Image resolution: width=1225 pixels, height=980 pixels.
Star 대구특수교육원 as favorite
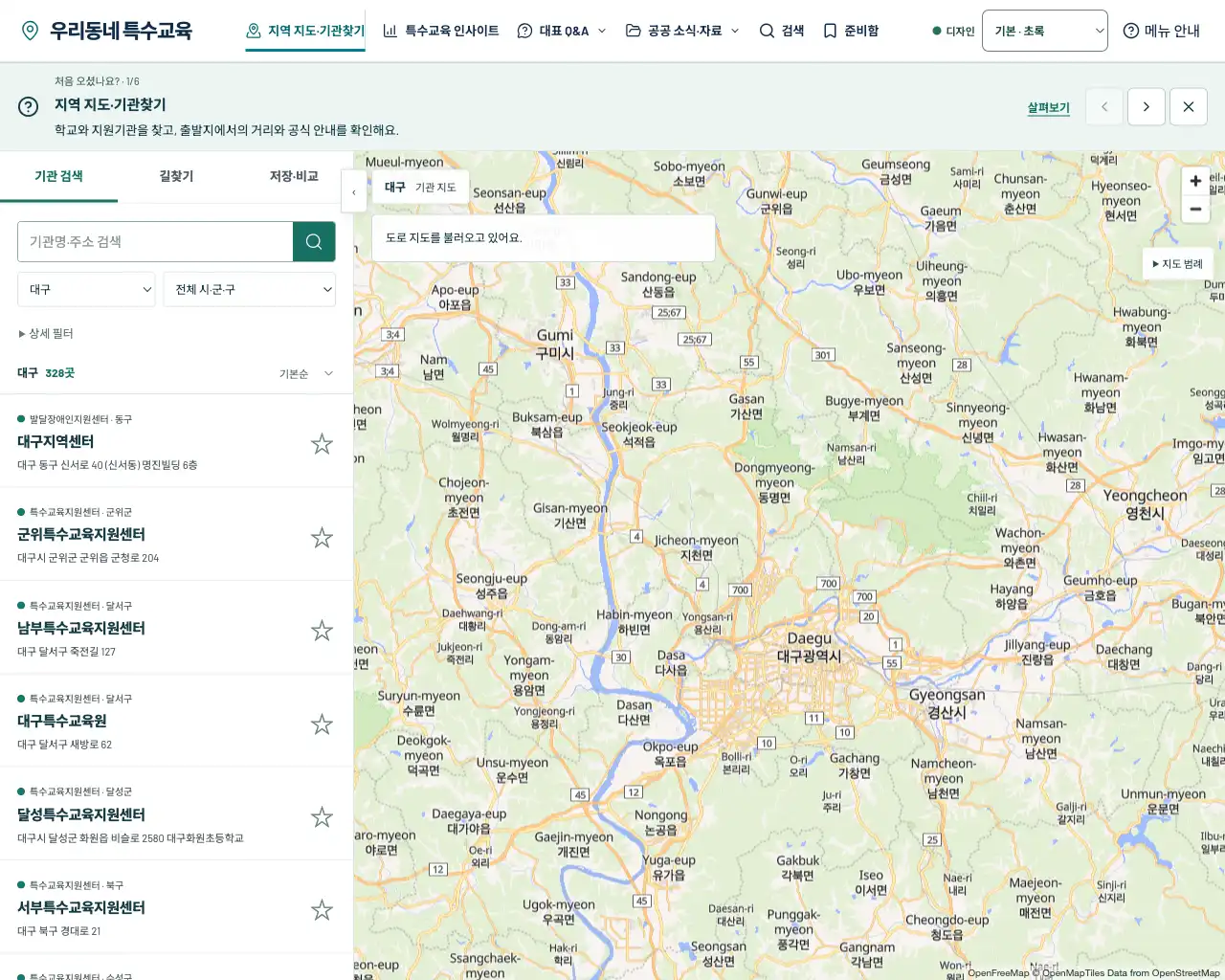point(322,724)
